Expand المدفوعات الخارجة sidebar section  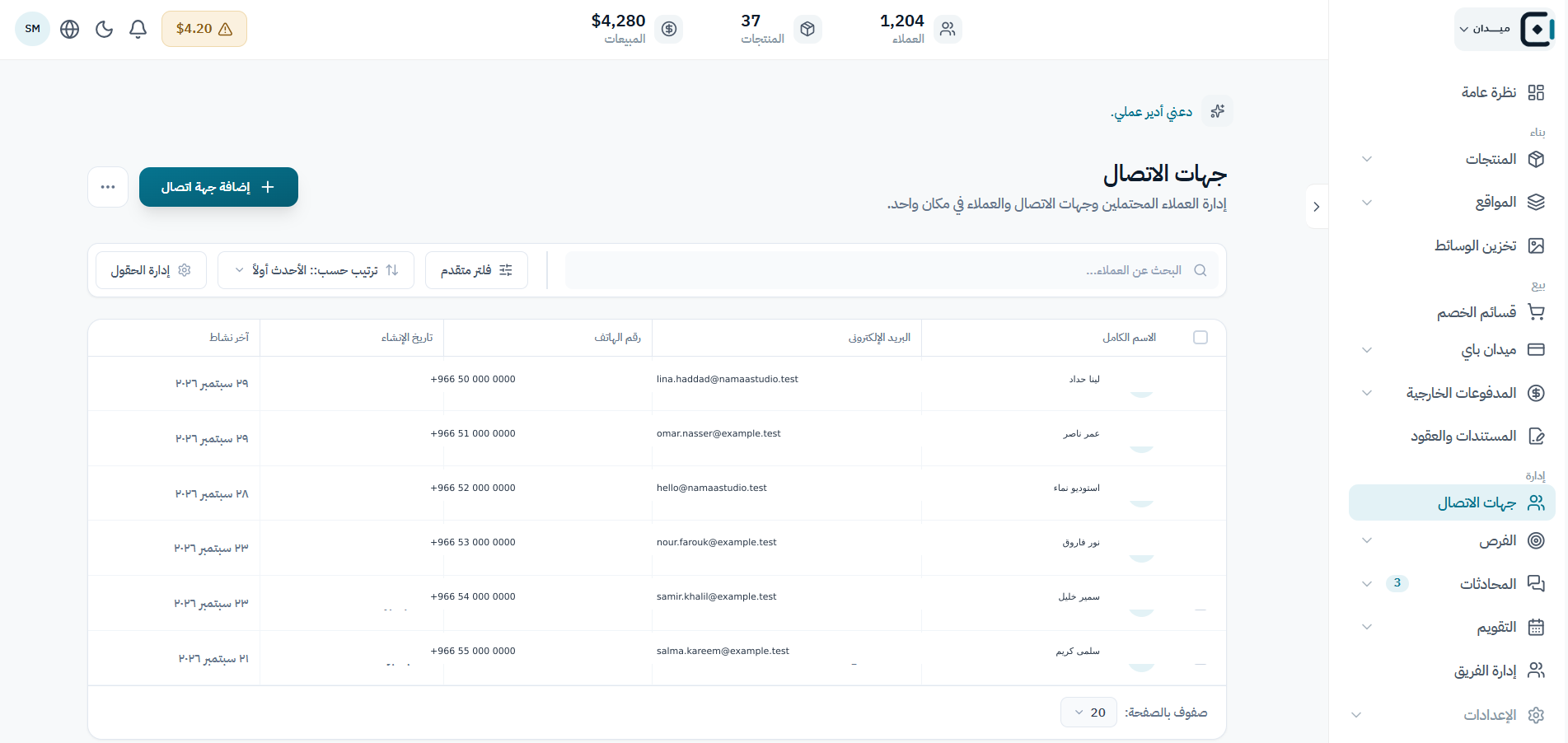point(1367,393)
